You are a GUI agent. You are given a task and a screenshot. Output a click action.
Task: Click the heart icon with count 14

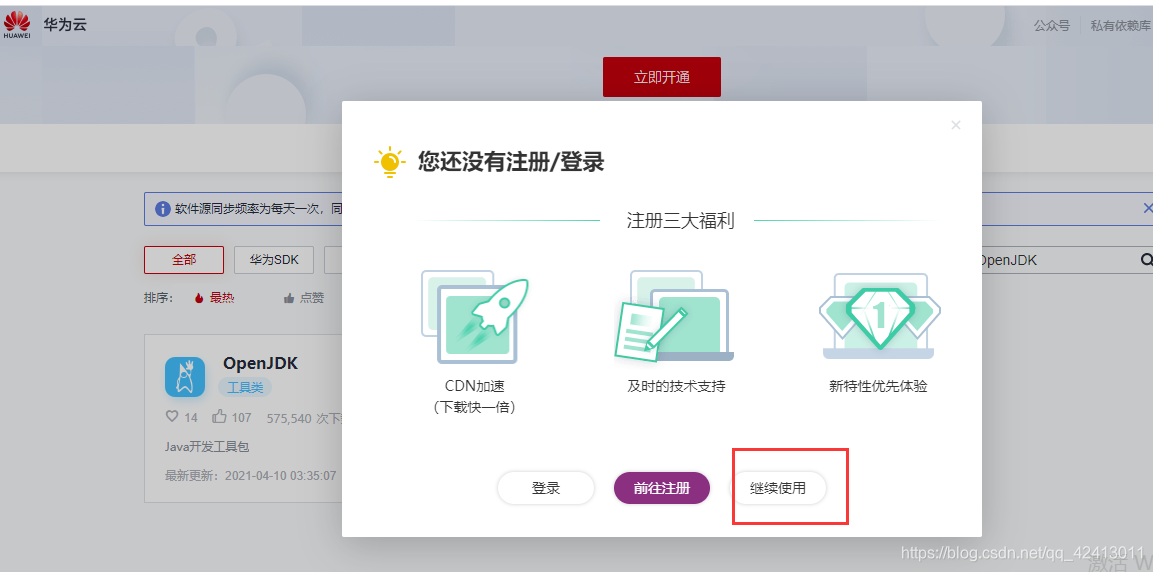pyautogui.click(x=172, y=416)
